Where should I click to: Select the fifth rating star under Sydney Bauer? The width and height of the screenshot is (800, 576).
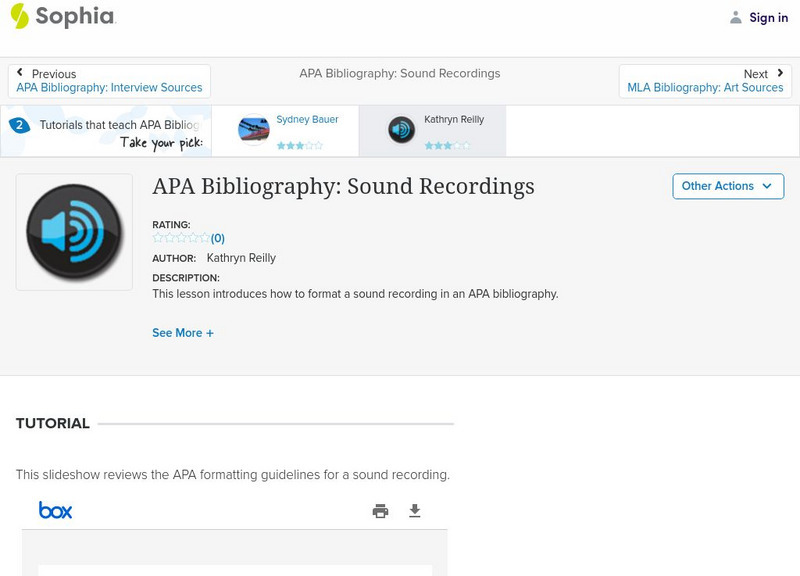point(318,145)
